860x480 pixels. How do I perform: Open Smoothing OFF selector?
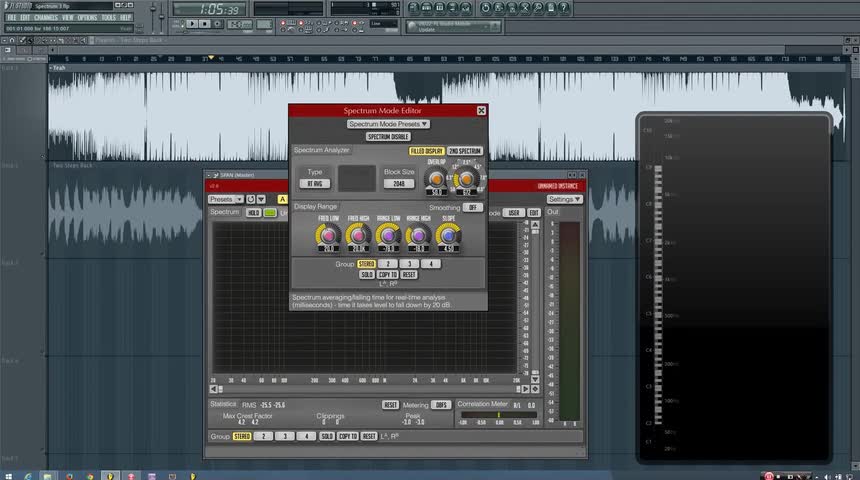(x=473, y=207)
